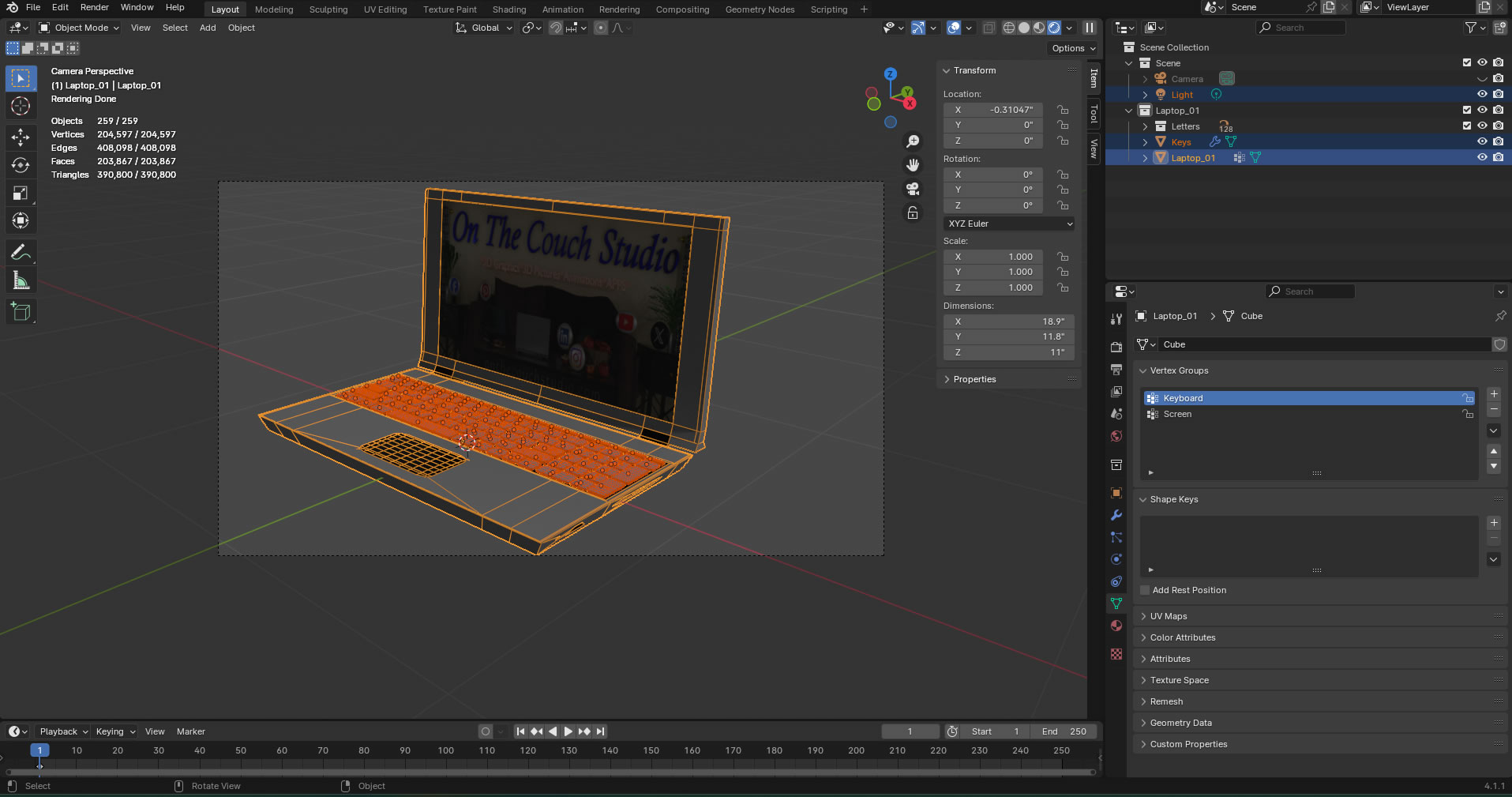Open the Render menu
Screen dimensions: 1512x797
pos(94,7)
